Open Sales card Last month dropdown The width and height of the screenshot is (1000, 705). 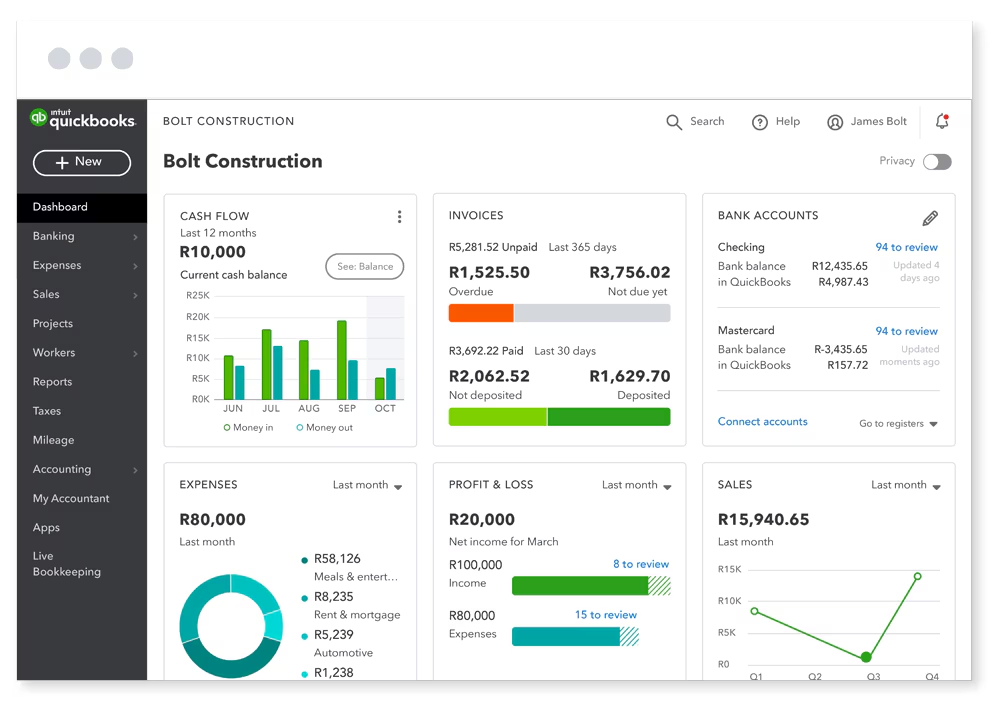906,485
